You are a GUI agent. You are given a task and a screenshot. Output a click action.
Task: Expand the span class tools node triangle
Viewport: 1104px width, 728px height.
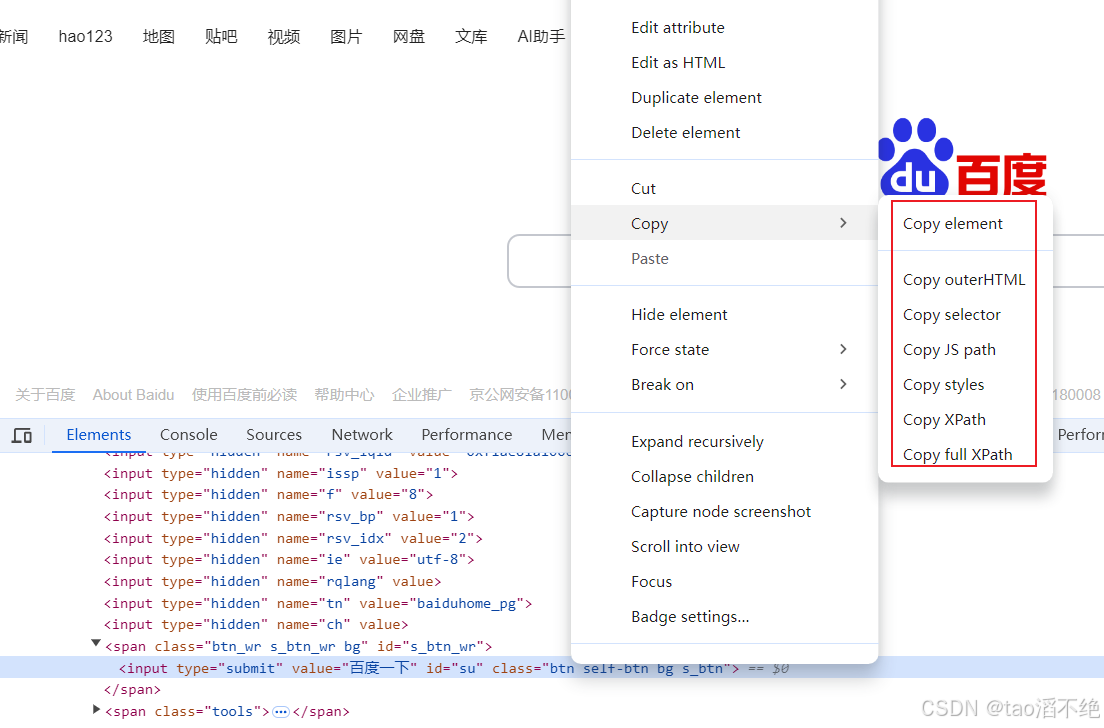tap(96, 709)
